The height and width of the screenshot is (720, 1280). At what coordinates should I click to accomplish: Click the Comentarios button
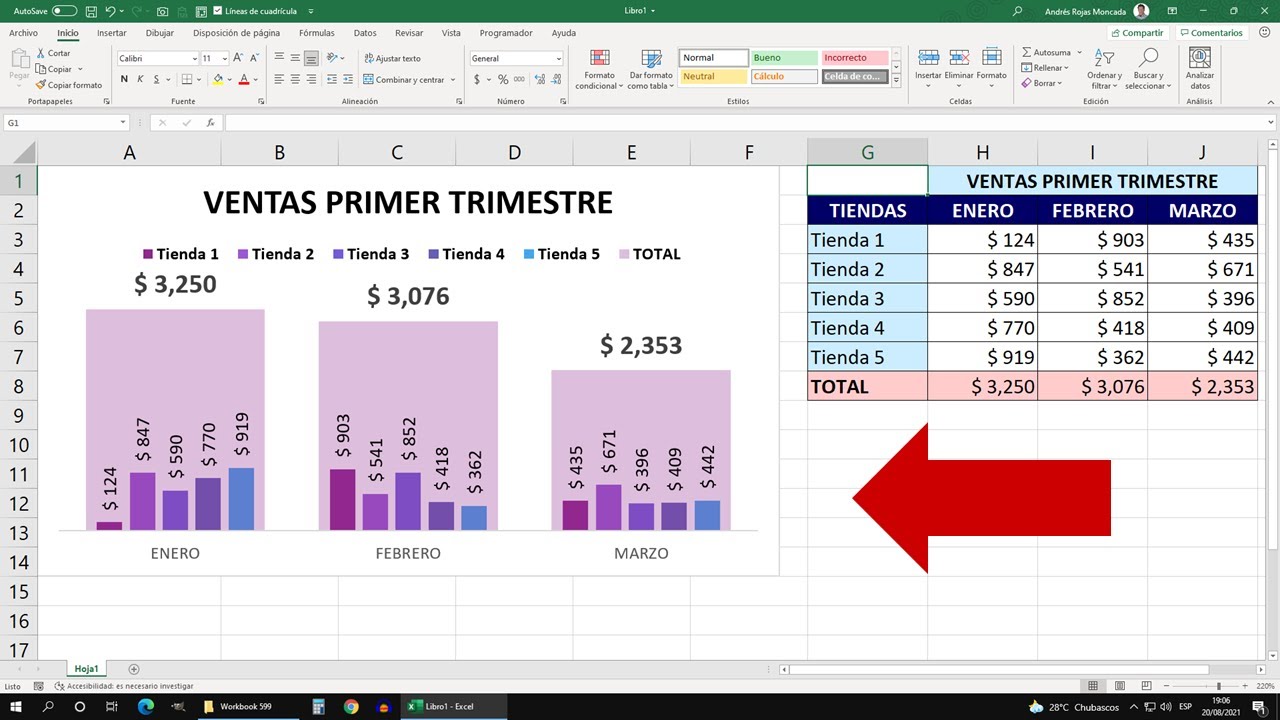(1210, 33)
